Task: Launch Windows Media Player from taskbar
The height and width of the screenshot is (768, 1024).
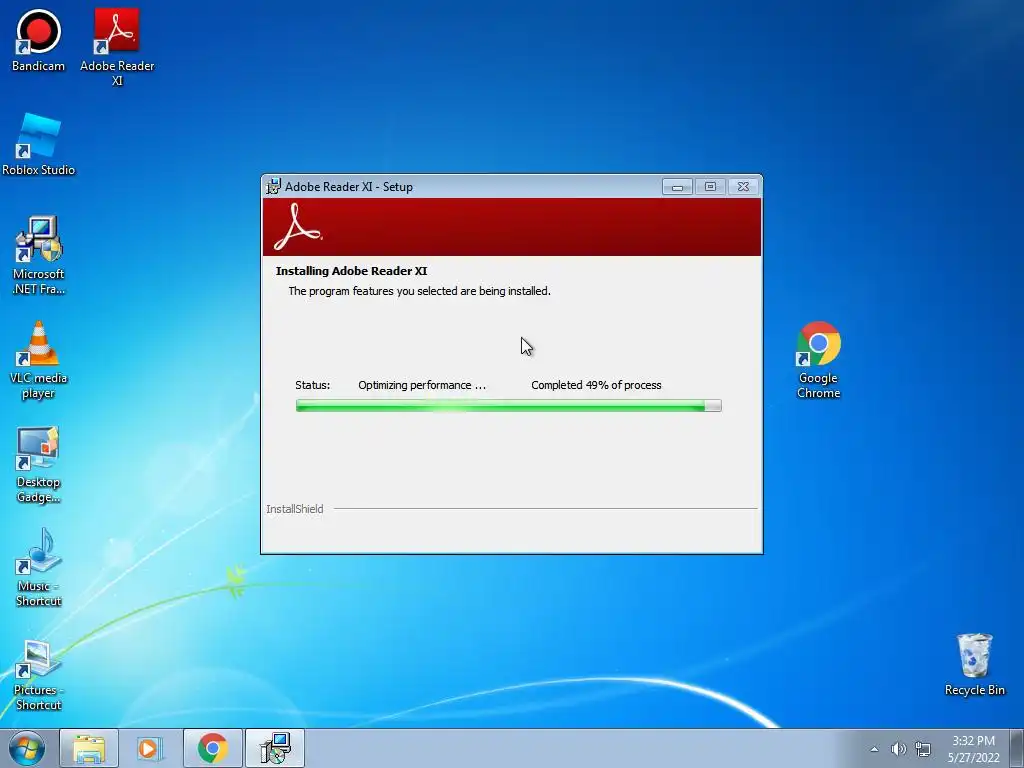Action: 150,748
